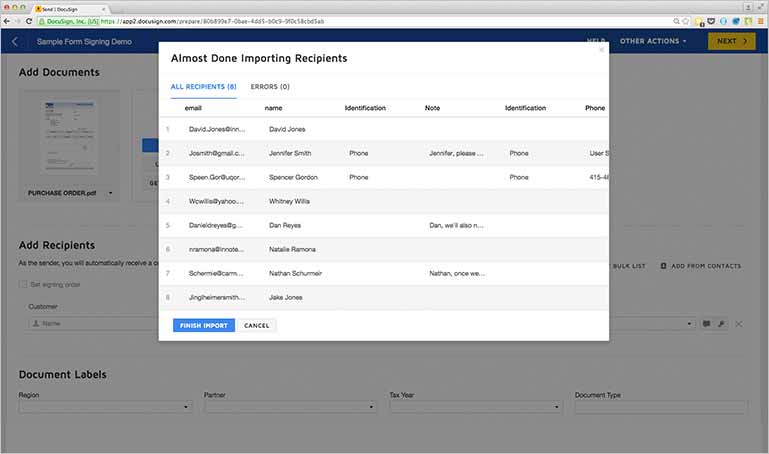Open Other Actions menu
769x454 pixels.
coord(653,41)
